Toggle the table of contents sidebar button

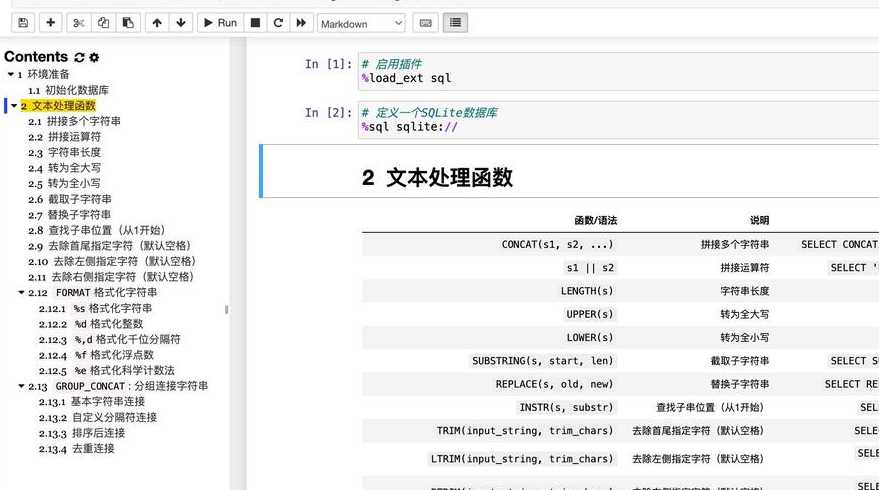[455, 23]
